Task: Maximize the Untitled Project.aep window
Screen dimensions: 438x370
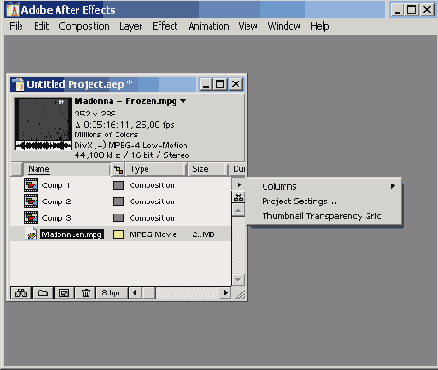Action: (x=220, y=84)
